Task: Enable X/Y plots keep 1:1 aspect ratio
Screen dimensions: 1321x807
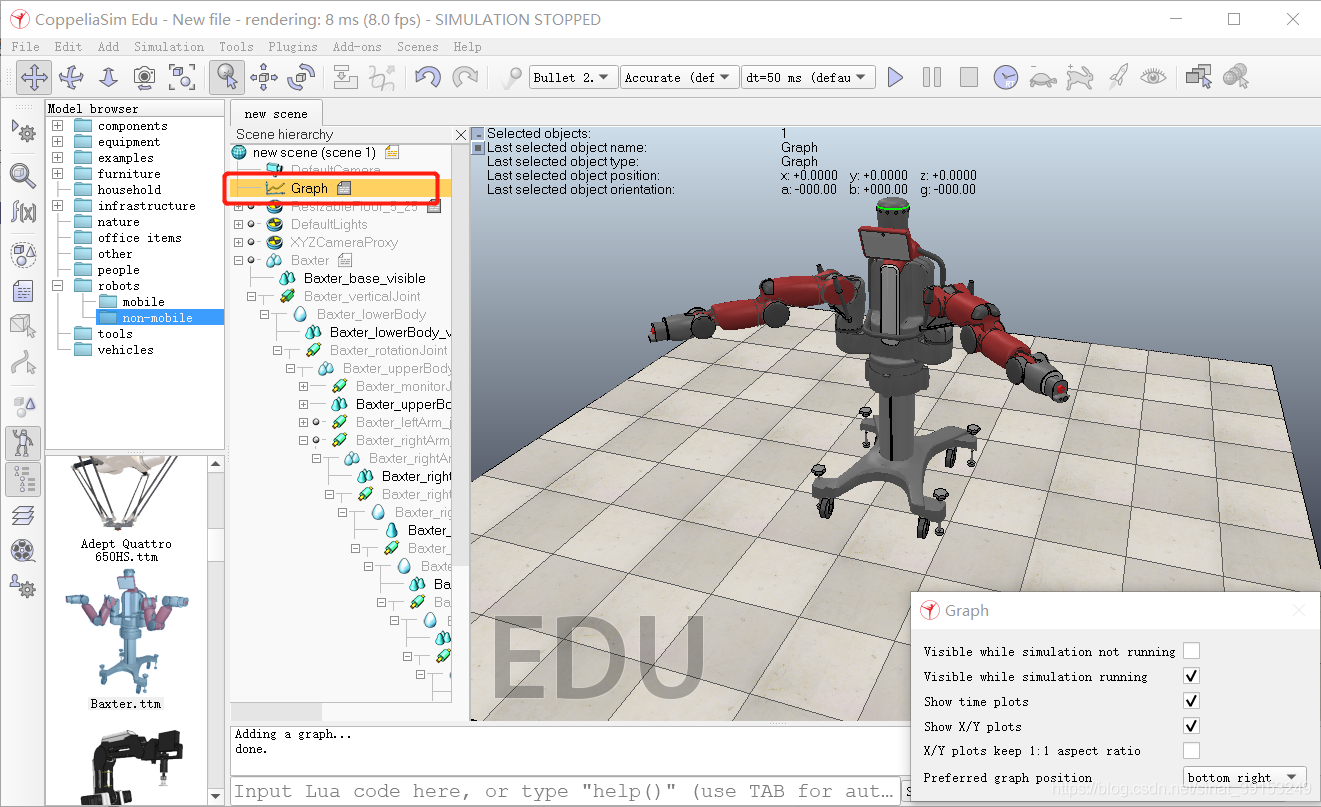Action: tap(1191, 750)
